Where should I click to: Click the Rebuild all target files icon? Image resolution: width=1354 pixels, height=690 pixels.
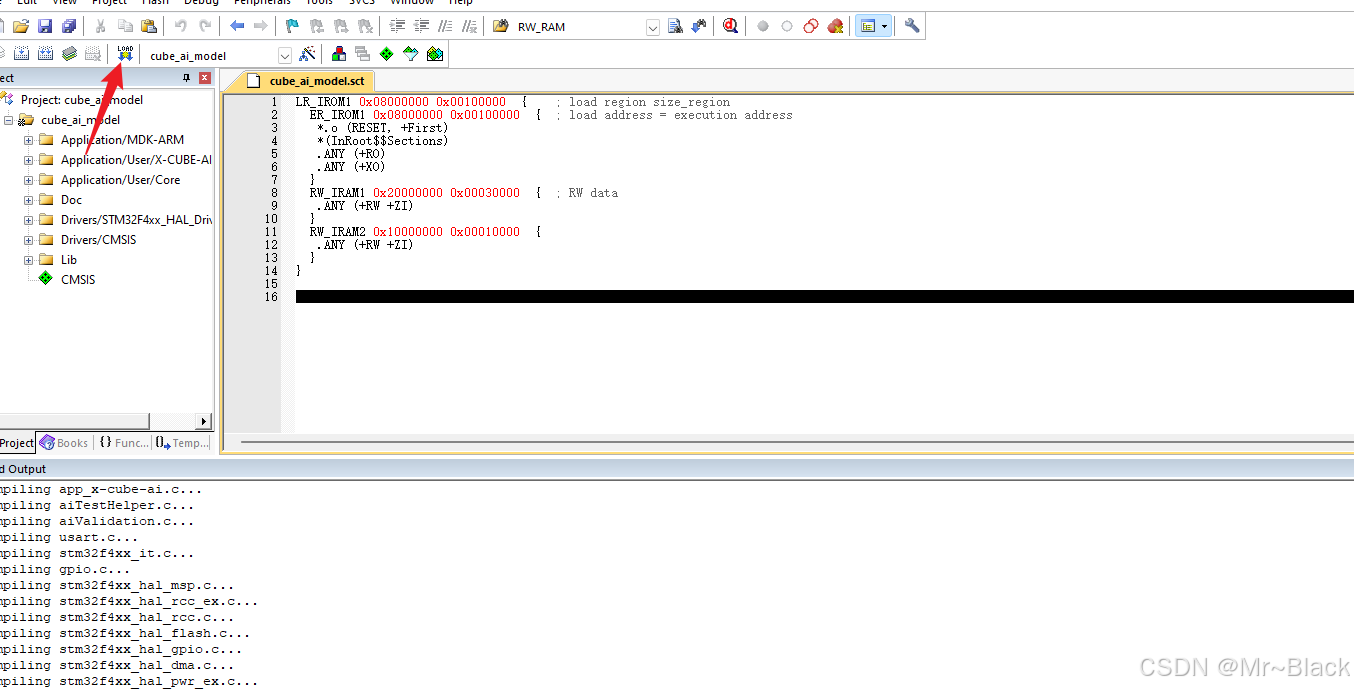tap(45, 54)
